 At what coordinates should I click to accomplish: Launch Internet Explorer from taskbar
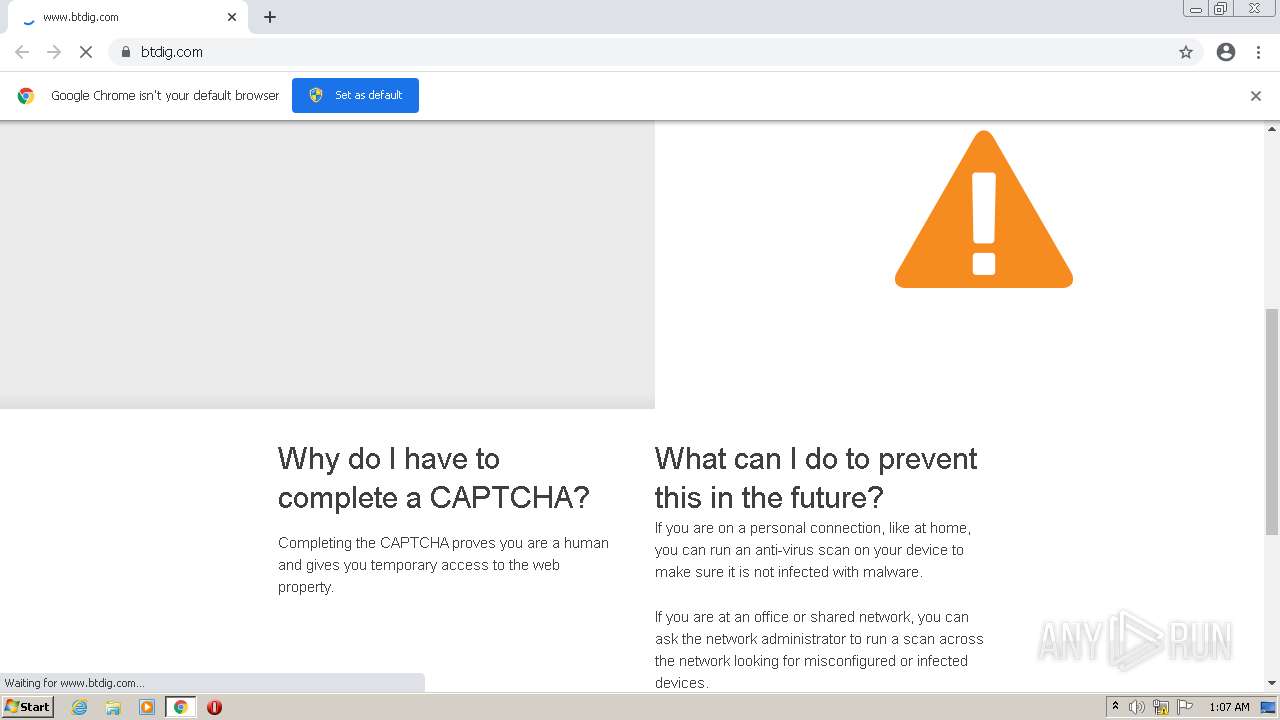tap(80, 707)
